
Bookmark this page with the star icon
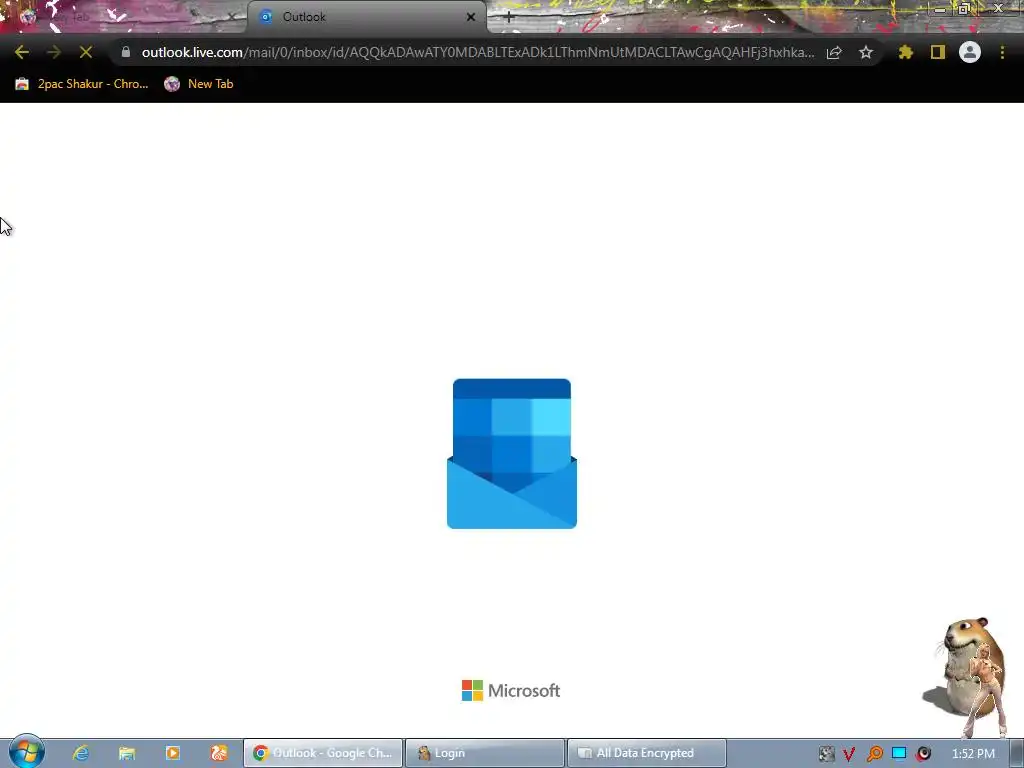tap(866, 52)
